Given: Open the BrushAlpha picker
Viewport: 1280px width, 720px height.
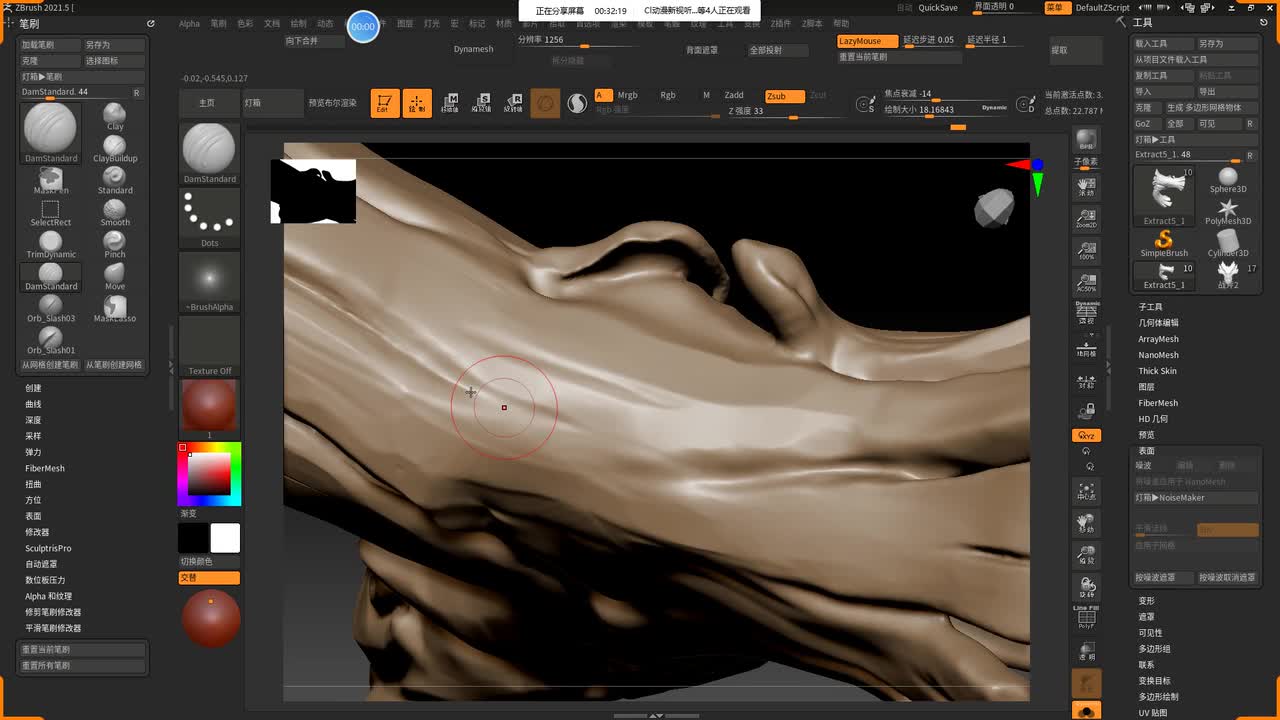Looking at the screenshot, I should coord(209,282).
